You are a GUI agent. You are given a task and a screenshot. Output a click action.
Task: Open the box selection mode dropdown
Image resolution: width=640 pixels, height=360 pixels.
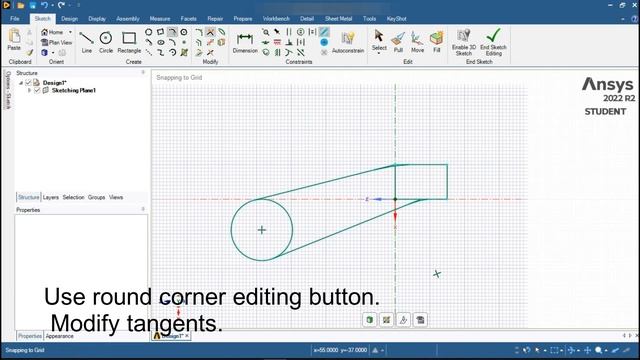[x=562, y=351]
